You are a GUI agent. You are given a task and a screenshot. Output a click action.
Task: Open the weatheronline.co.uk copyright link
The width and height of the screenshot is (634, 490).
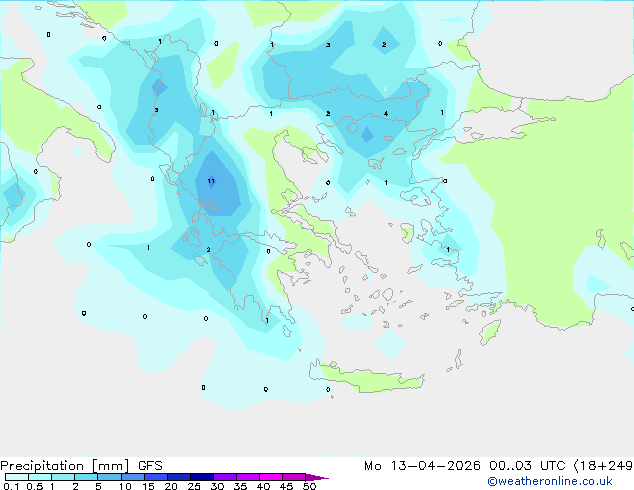click(x=550, y=481)
